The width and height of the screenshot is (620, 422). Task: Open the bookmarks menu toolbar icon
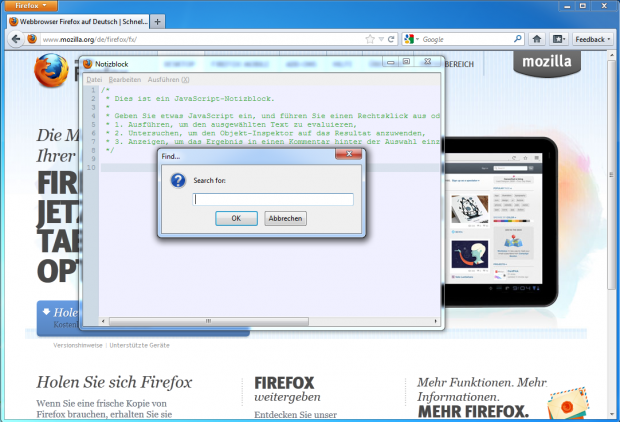pos(559,39)
